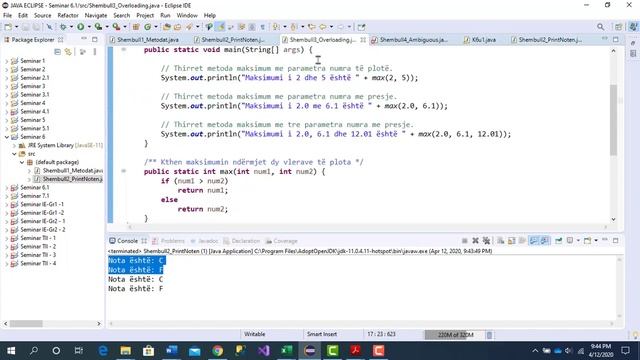Click the New Java Class green icon
Viewport: 640px width, 360px height.
(147, 27)
